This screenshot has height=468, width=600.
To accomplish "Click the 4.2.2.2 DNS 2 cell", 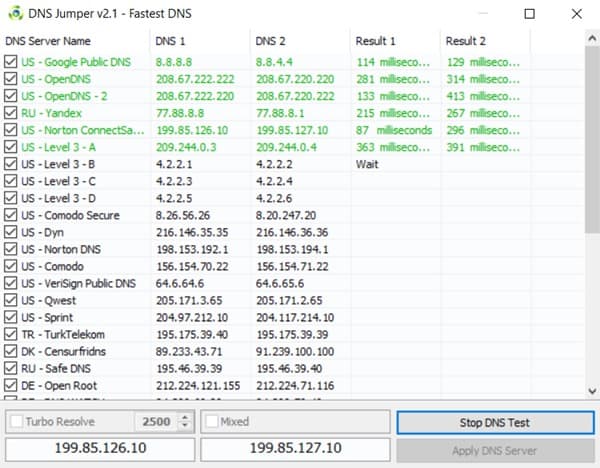I will (274, 164).
